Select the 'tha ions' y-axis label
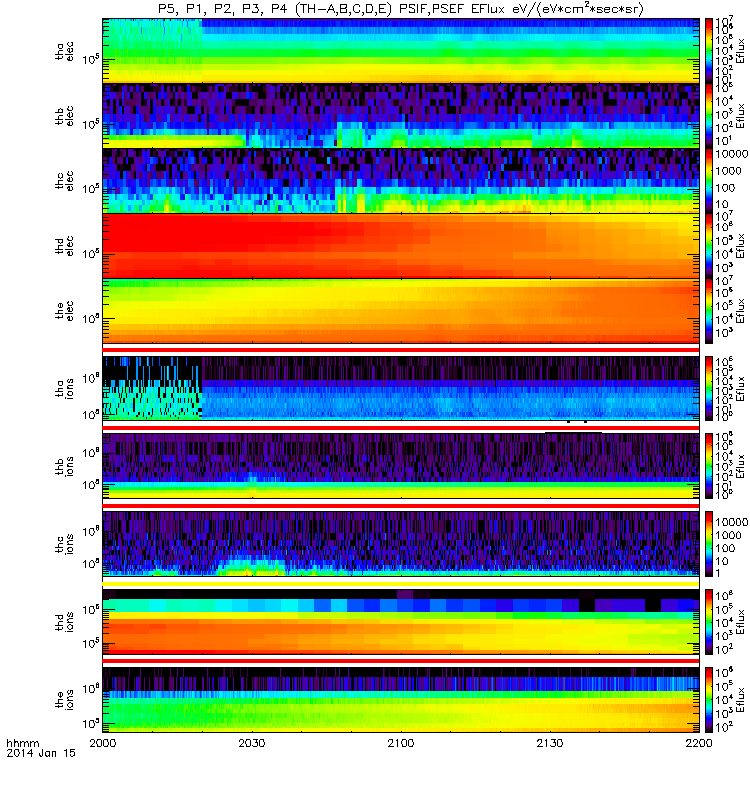Screen dimensions: 750x800 click(65, 388)
